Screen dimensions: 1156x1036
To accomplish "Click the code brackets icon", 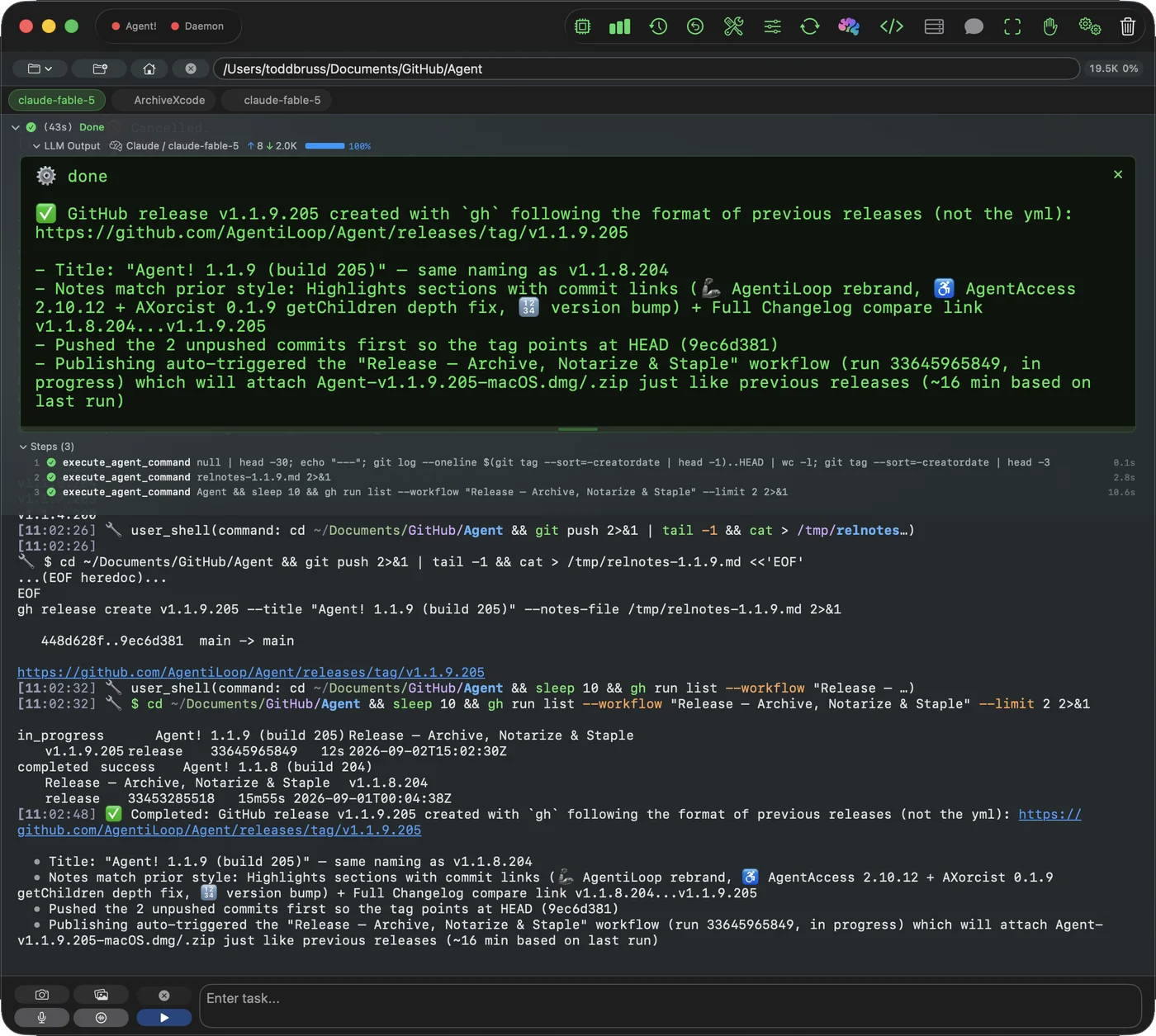I will 892,26.
